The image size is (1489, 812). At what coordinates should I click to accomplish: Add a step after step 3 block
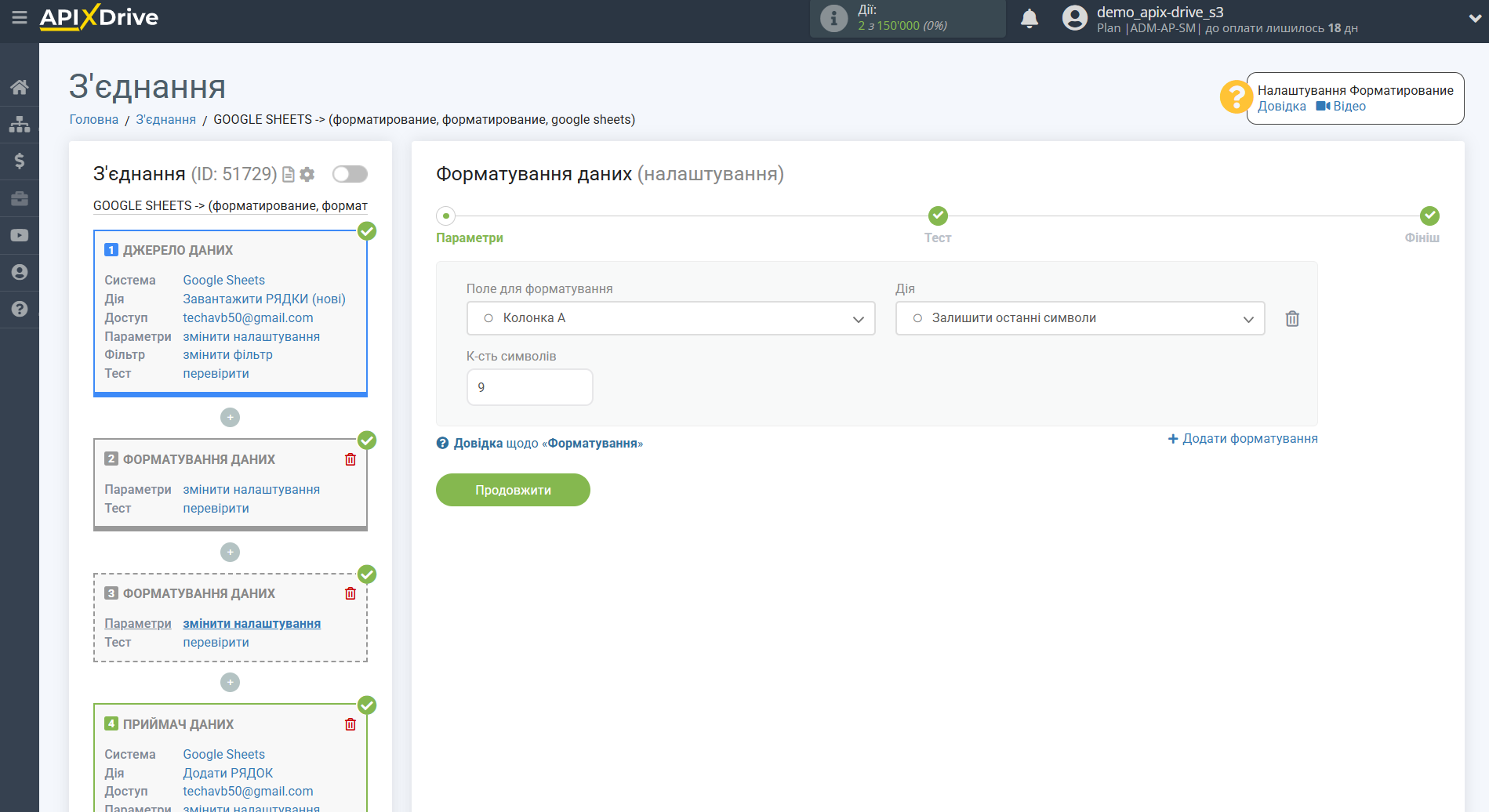[230, 683]
